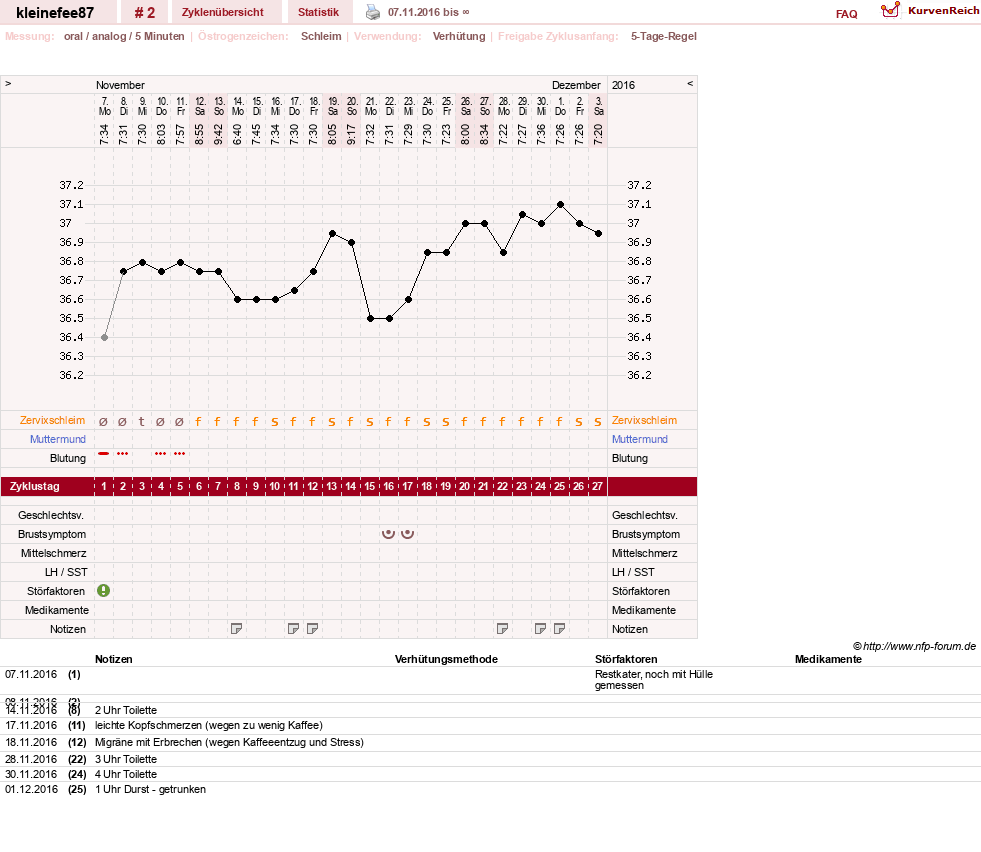Click the 5-Tage-Regel setting text
Screen dimensions: 981x852
tap(663, 36)
